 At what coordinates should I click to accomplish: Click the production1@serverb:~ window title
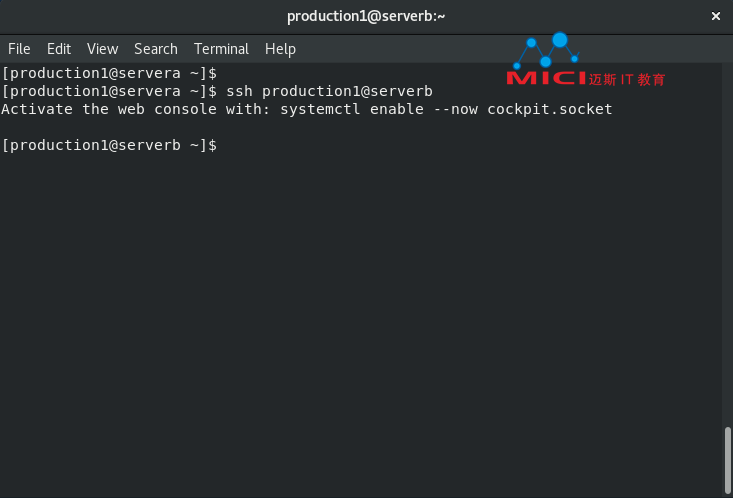366,16
